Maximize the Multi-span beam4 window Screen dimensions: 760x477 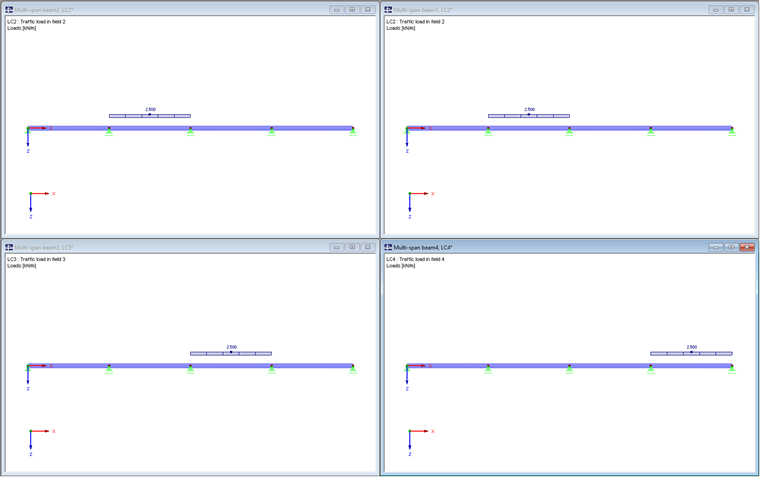(x=731, y=247)
